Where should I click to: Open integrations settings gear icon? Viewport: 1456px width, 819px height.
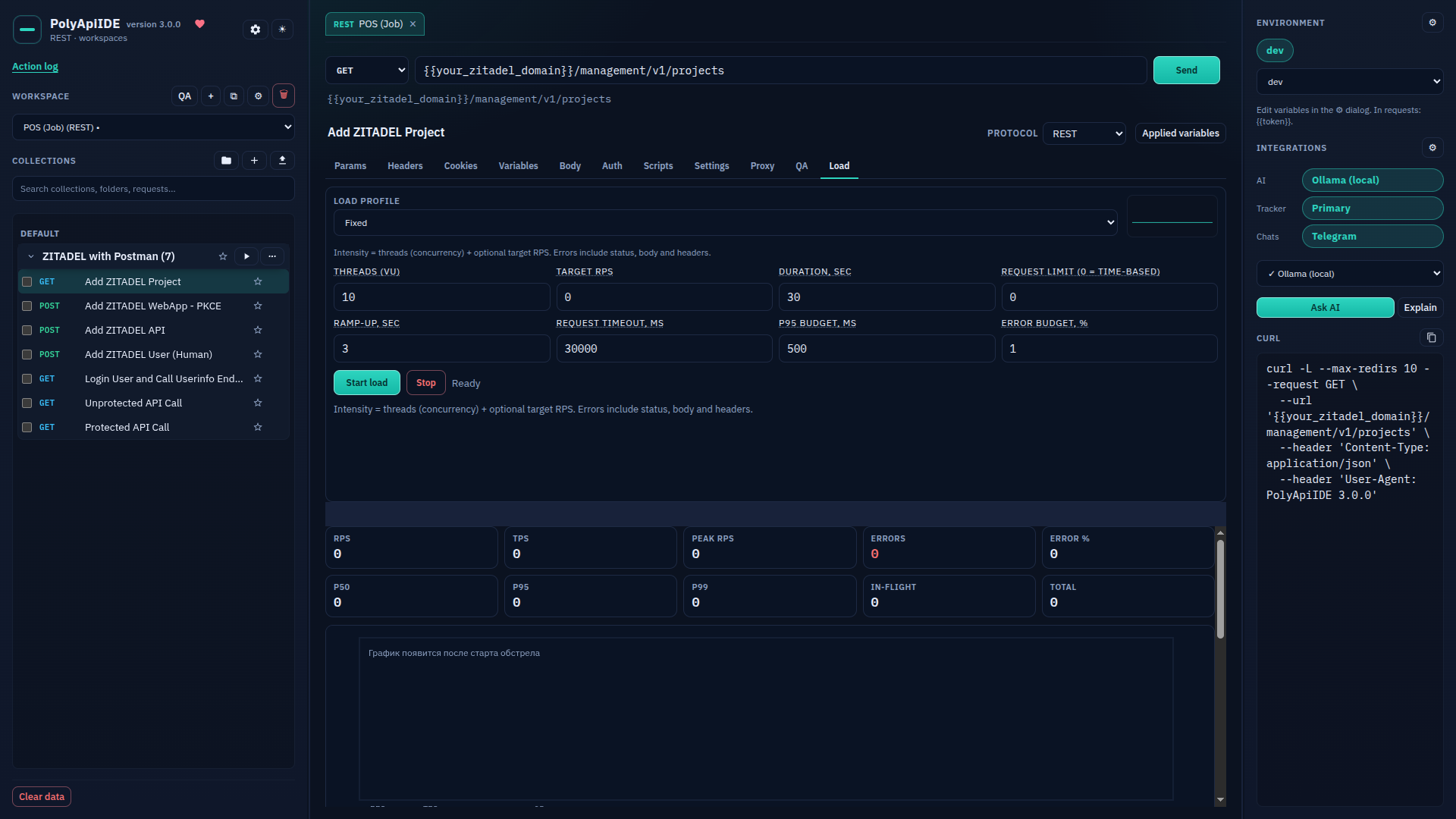(x=1432, y=148)
